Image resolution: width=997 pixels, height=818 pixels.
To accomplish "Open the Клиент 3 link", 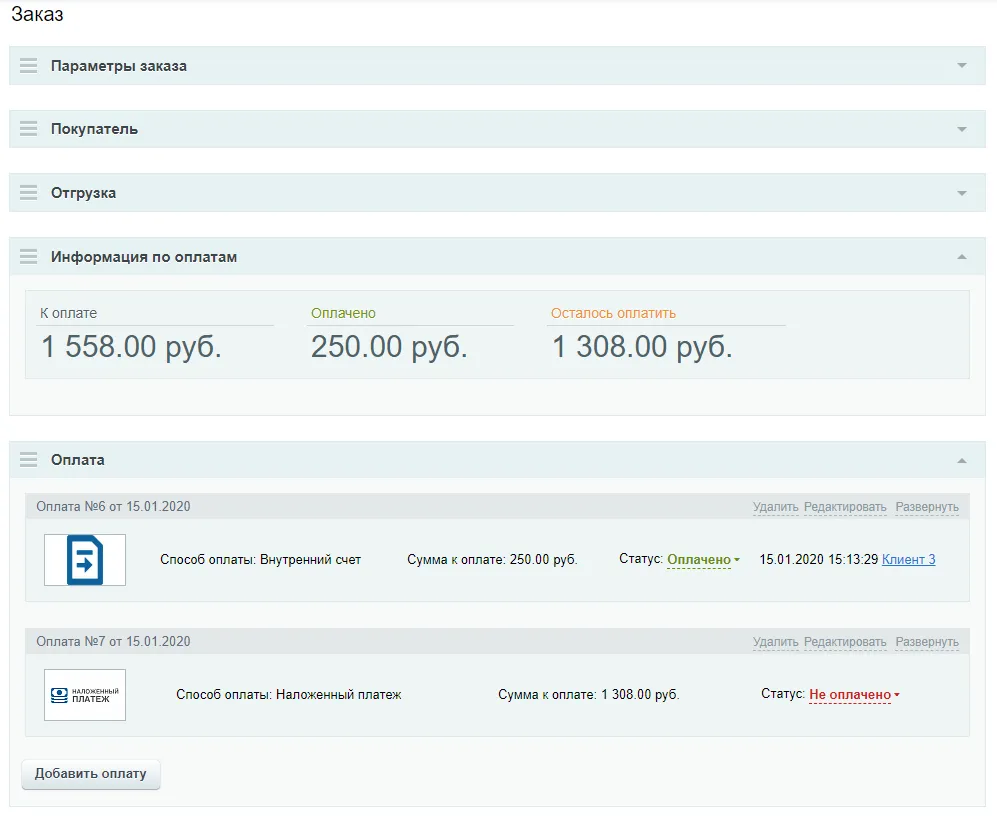I will [x=908, y=560].
